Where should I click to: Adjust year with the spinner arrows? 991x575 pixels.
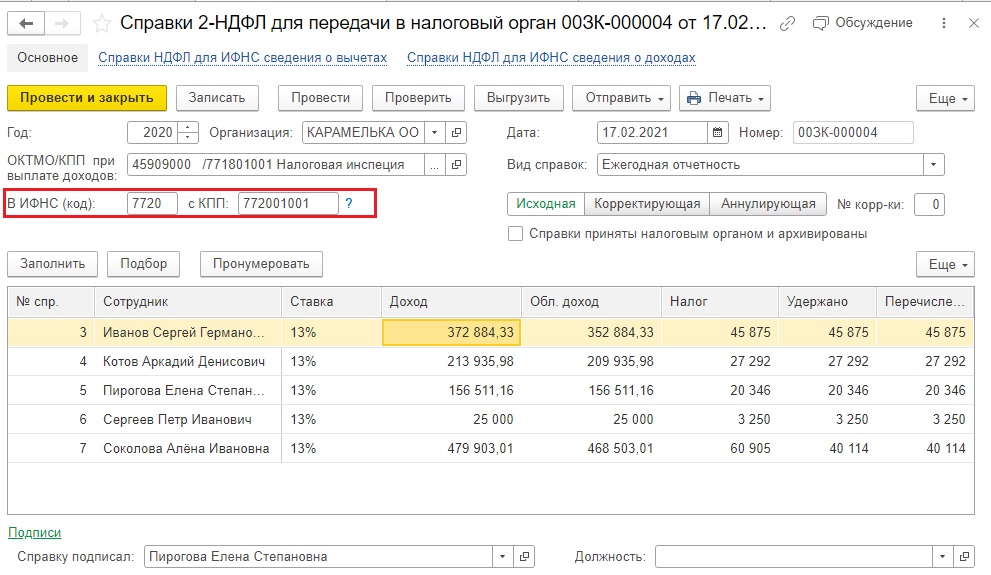tap(188, 133)
